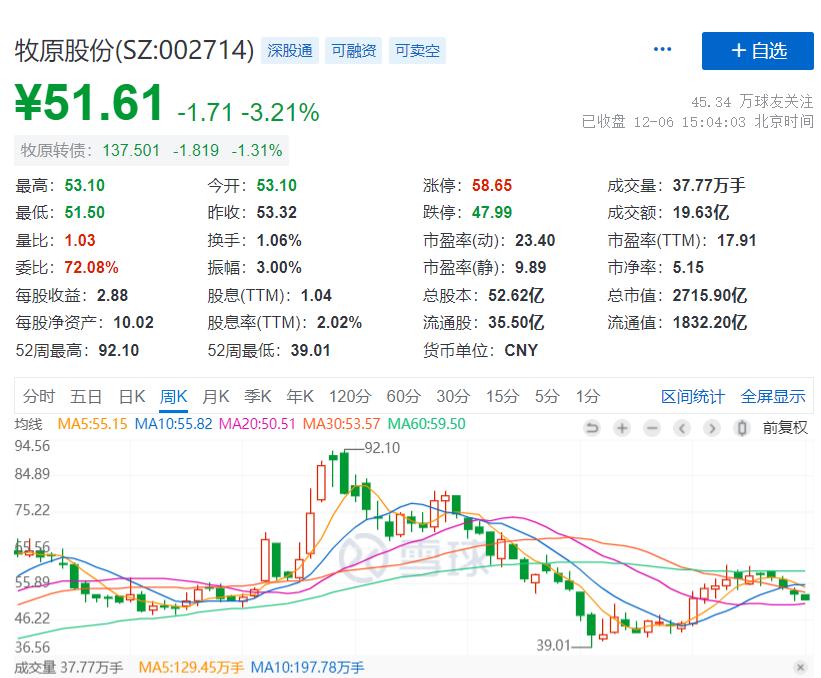Switch to 15分 chart tab
Screen dimensions: 821x678
(x=502, y=396)
